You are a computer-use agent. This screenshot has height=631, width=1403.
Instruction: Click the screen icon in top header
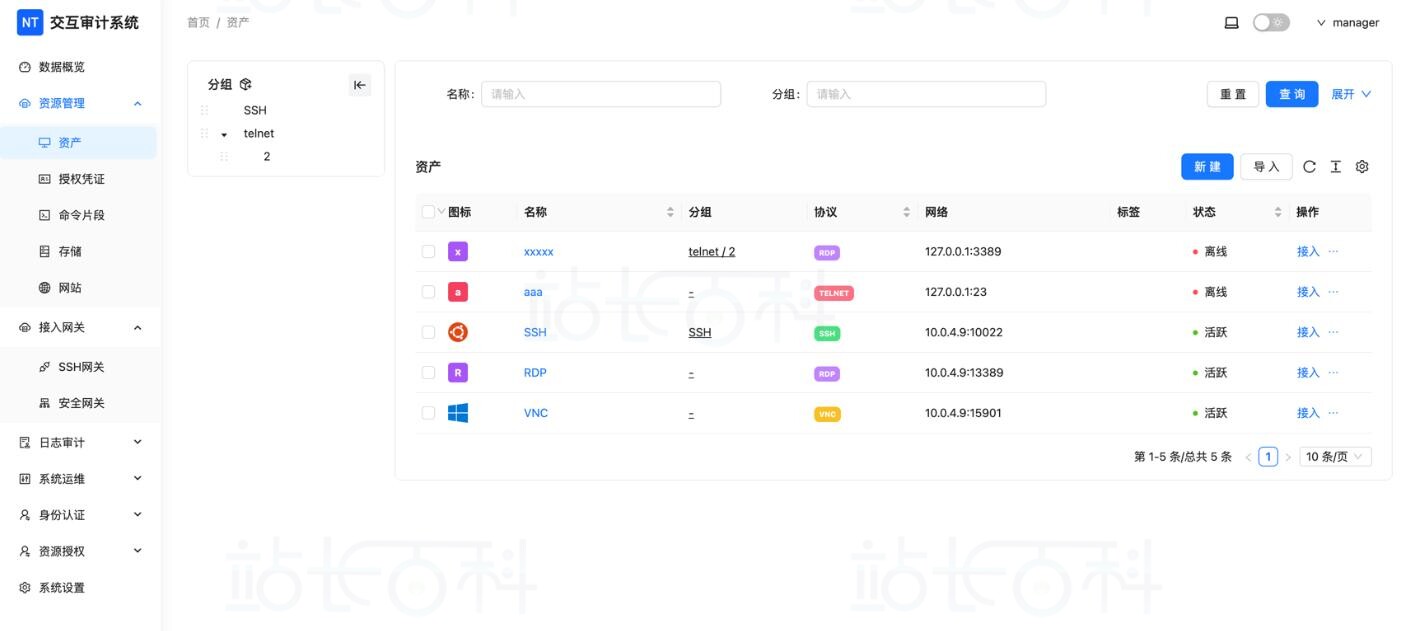1231,23
